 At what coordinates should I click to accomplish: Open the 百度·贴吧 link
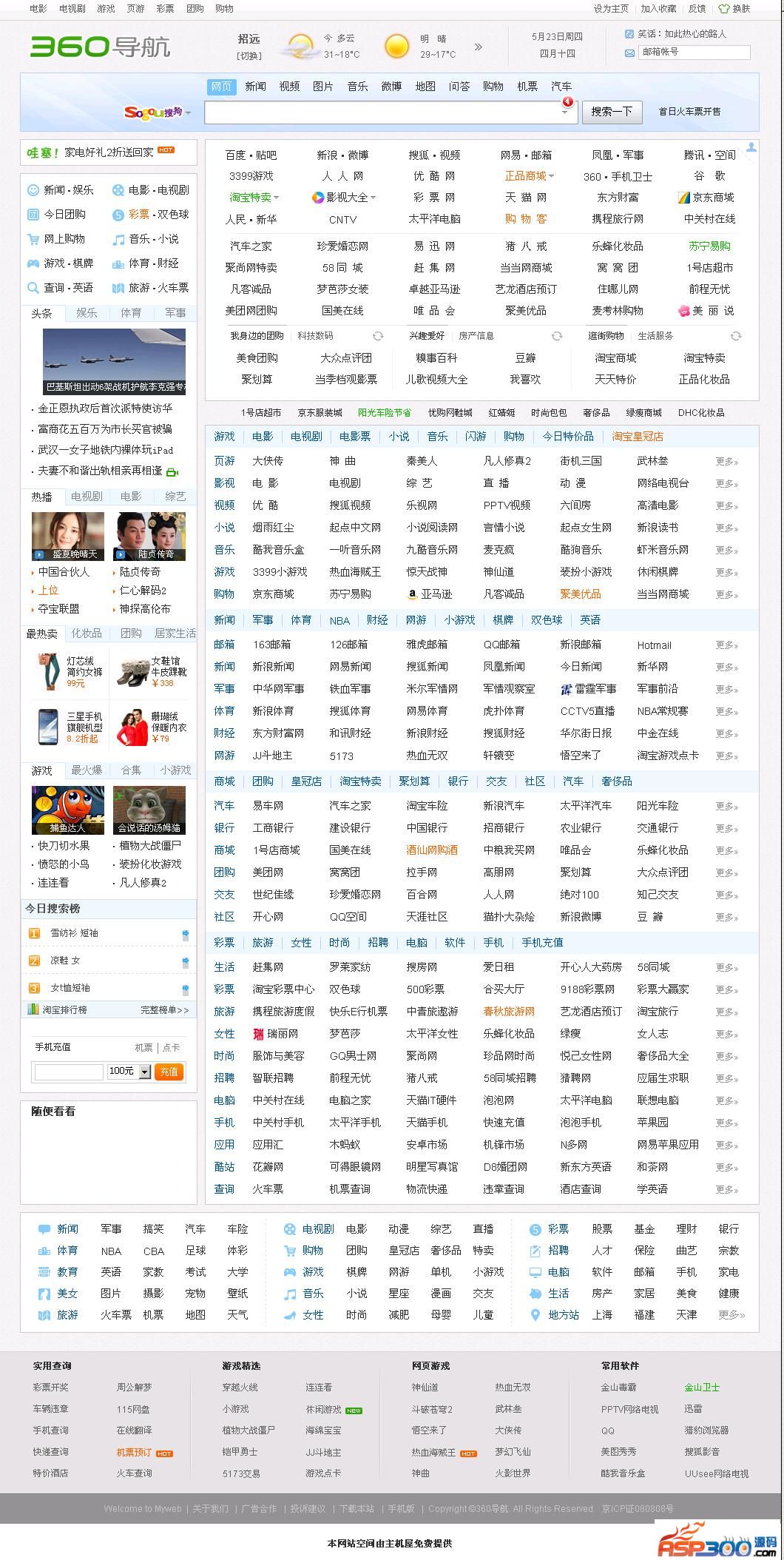[251, 155]
